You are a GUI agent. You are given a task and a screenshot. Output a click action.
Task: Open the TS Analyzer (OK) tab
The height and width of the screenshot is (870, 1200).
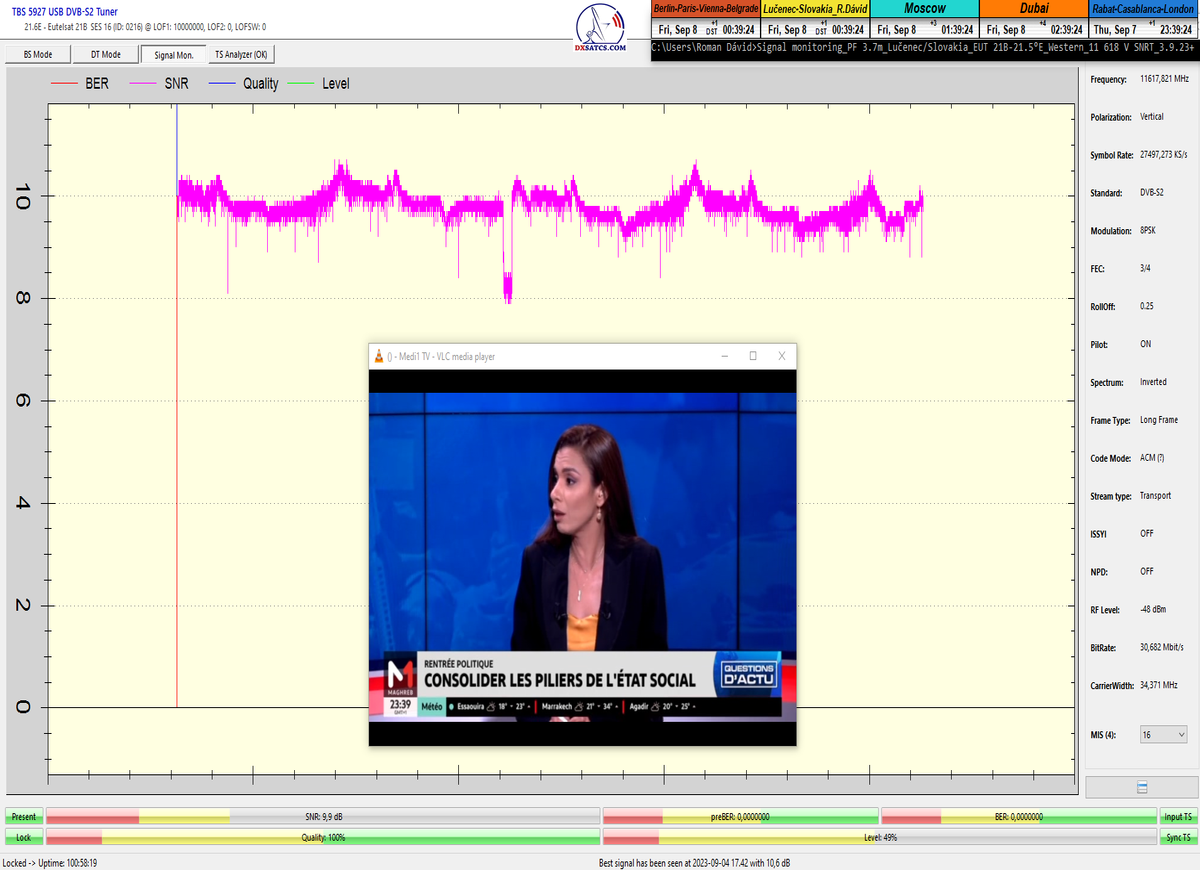tap(241, 55)
